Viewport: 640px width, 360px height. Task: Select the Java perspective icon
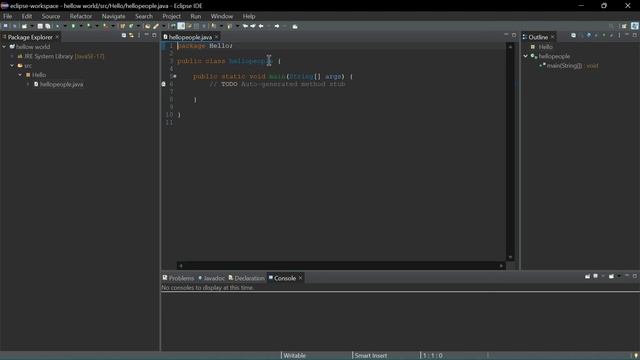tap(635, 26)
